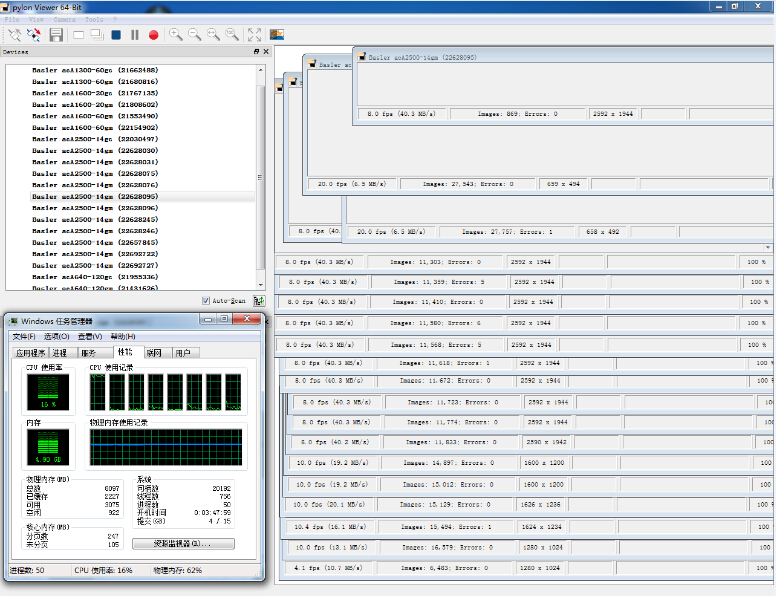Click status text 'Images: 11,303; Errors: 0'

click(435, 262)
